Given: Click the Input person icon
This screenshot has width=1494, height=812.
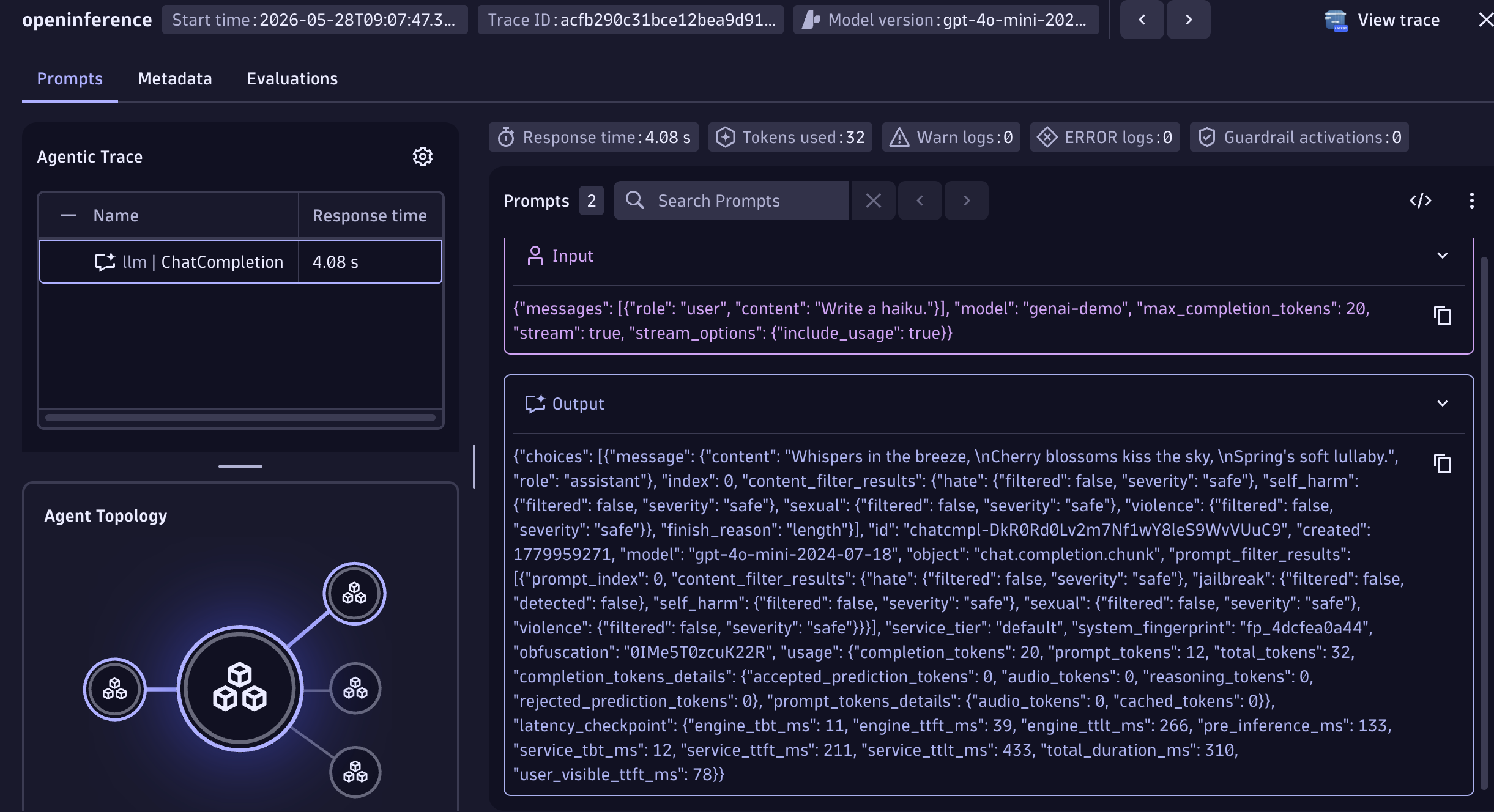Looking at the screenshot, I should point(535,256).
